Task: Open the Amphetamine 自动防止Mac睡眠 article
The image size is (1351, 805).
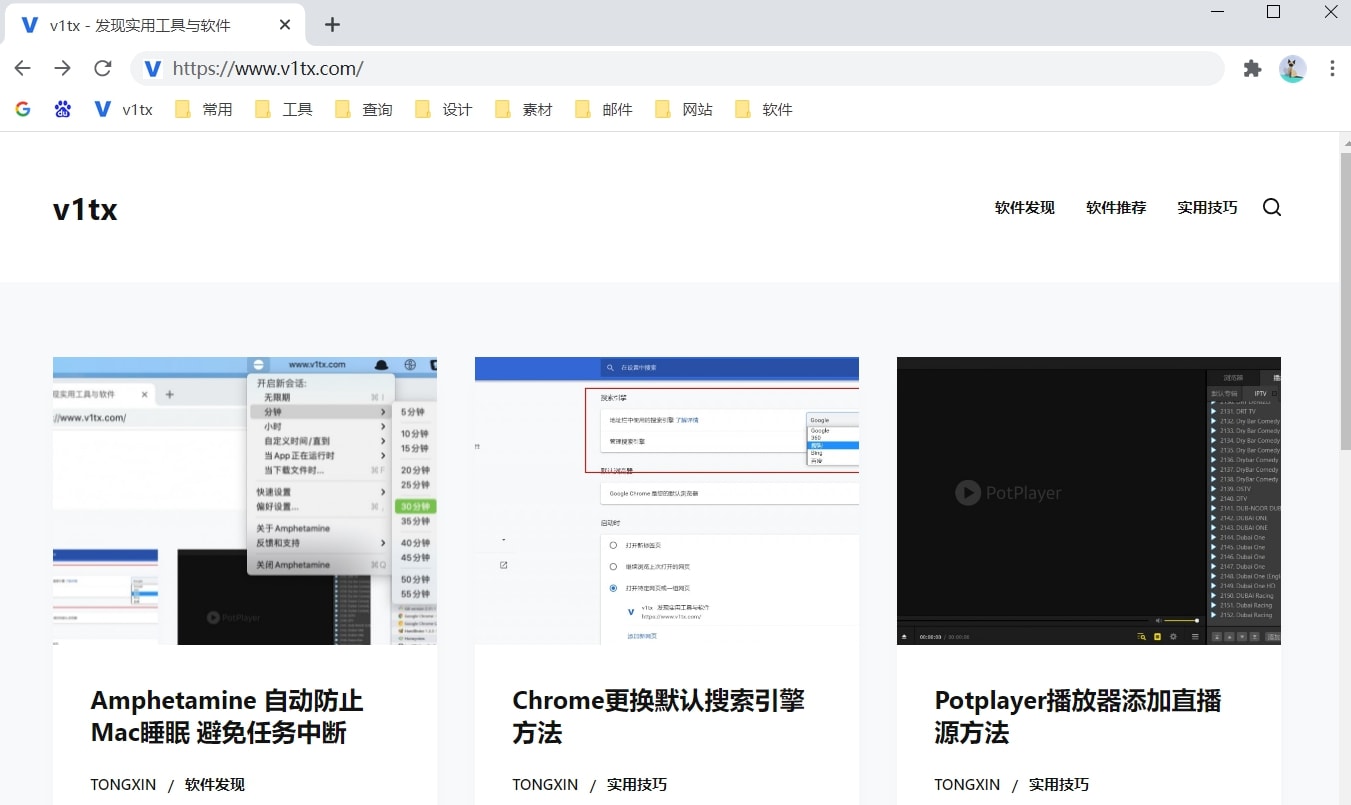Action: [x=226, y=716]
